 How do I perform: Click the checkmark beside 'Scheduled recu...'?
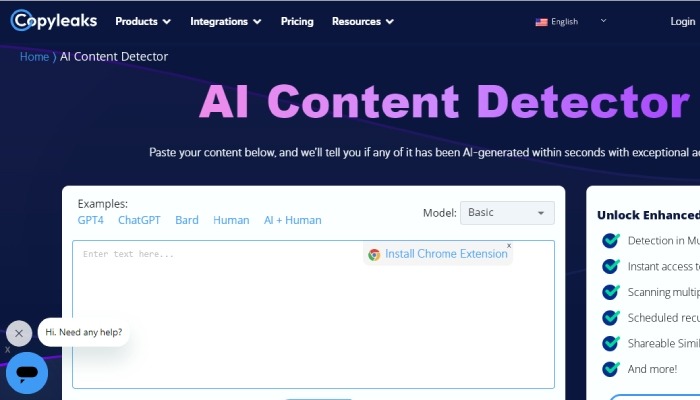pyautogui.click(x=611, y=317)
